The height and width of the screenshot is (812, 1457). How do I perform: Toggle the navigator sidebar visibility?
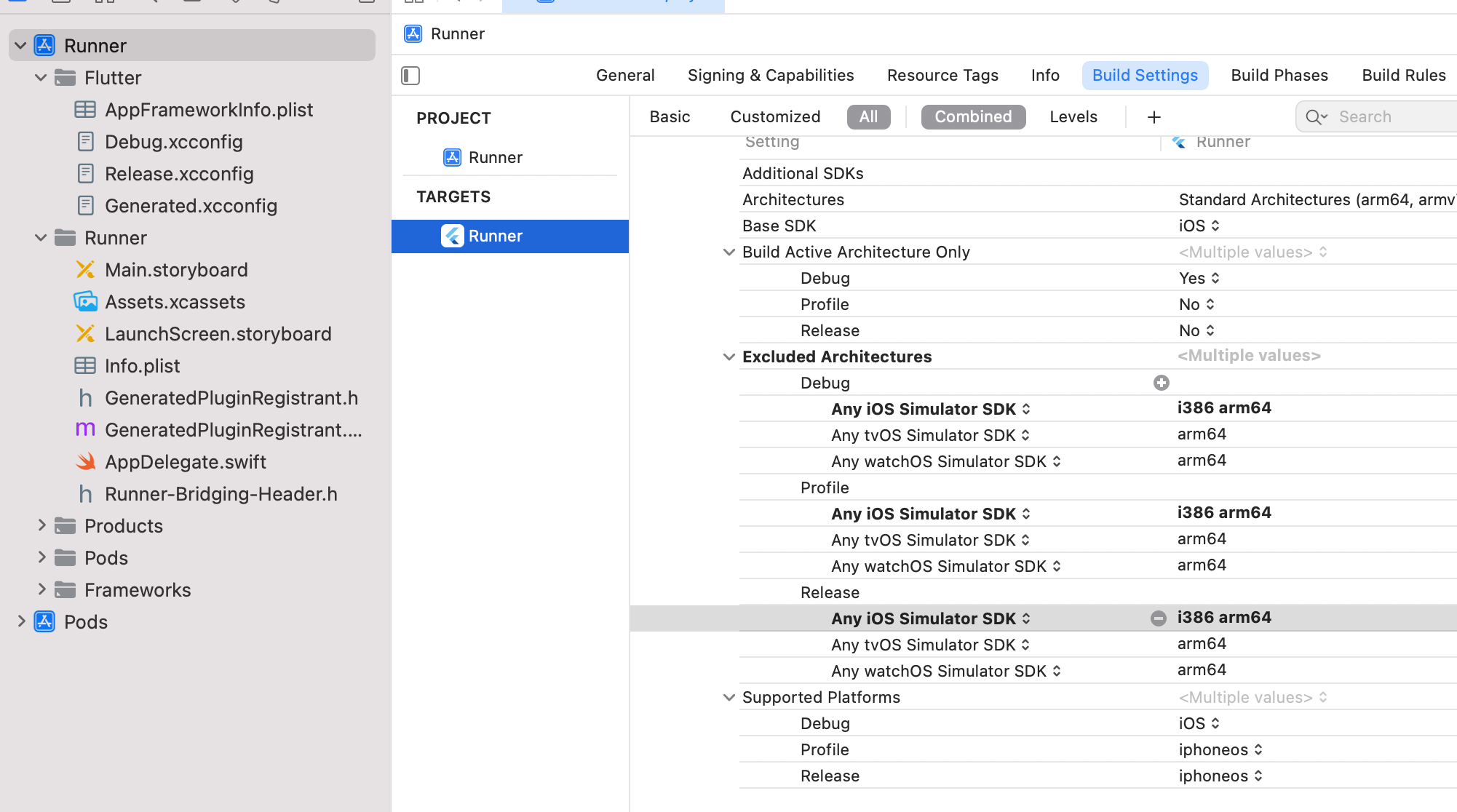coord(410,75)
